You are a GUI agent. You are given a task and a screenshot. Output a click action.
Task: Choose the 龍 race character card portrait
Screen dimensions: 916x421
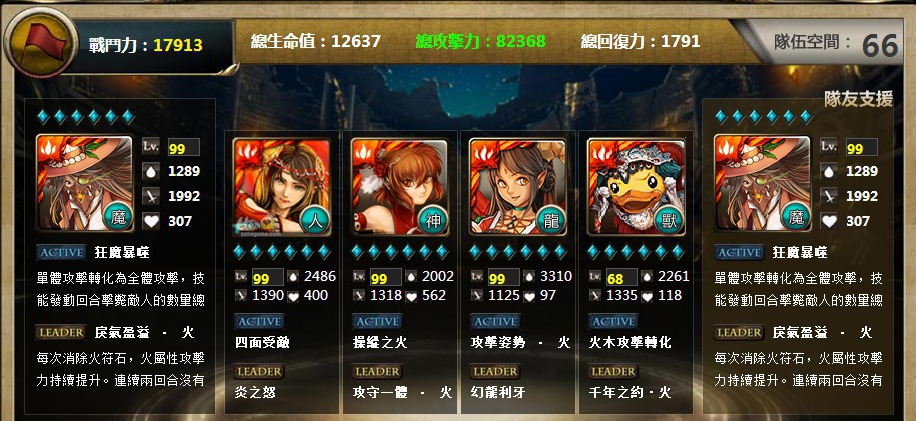518,187
